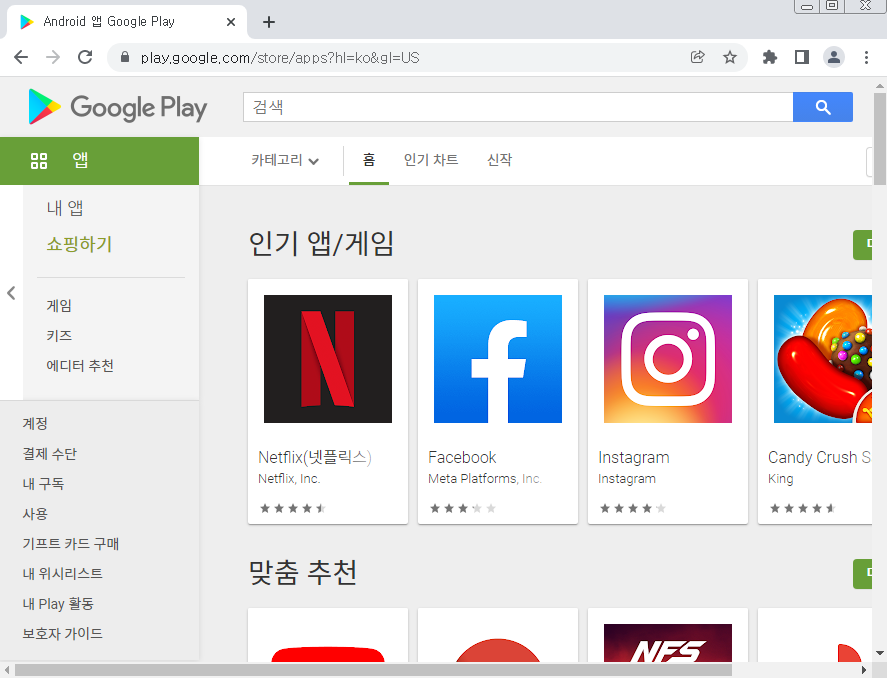Open the Extensions puzzle icon
This screenshot has height=678, width=887.
tap(769, 57)
